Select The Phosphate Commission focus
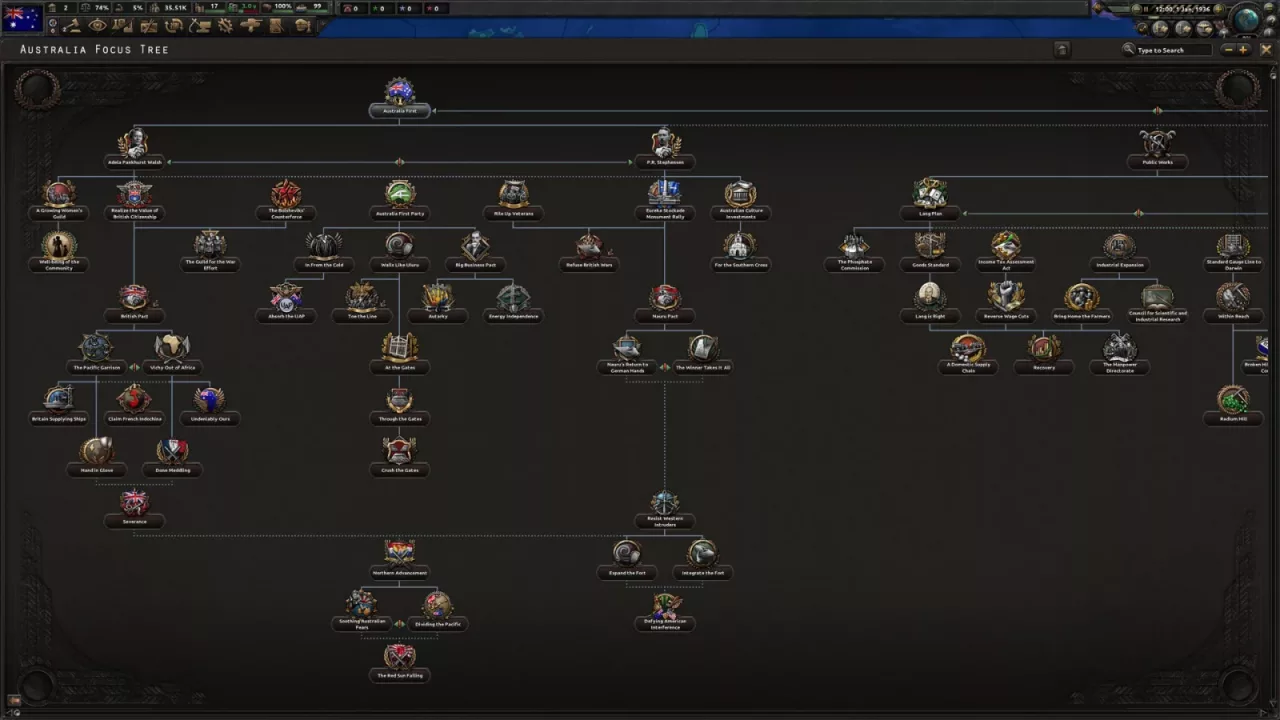This screenshot has height=720, width=1280. coord(854,251)
